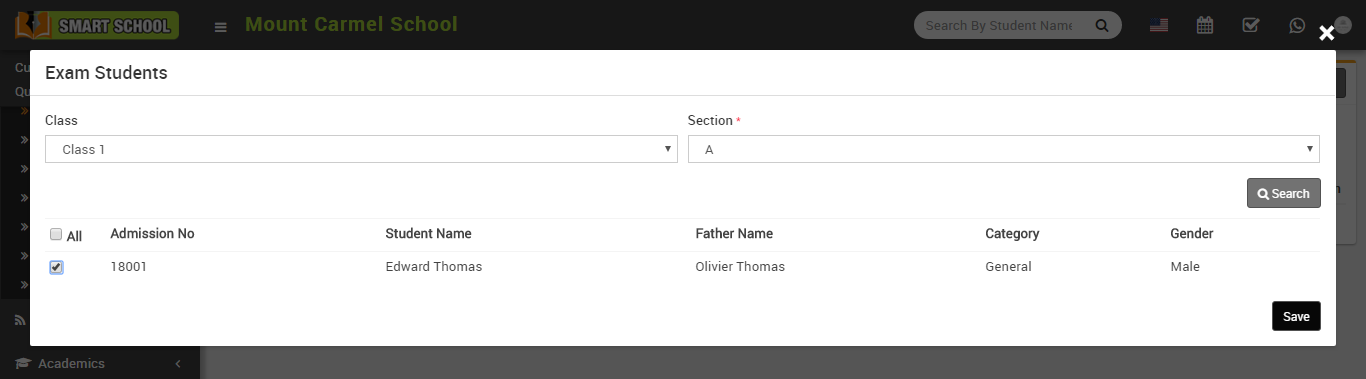The height and width of the screenshot is (379, 1366).
Task: Click the Smart School logo
Action: click(x=97, y=25)
